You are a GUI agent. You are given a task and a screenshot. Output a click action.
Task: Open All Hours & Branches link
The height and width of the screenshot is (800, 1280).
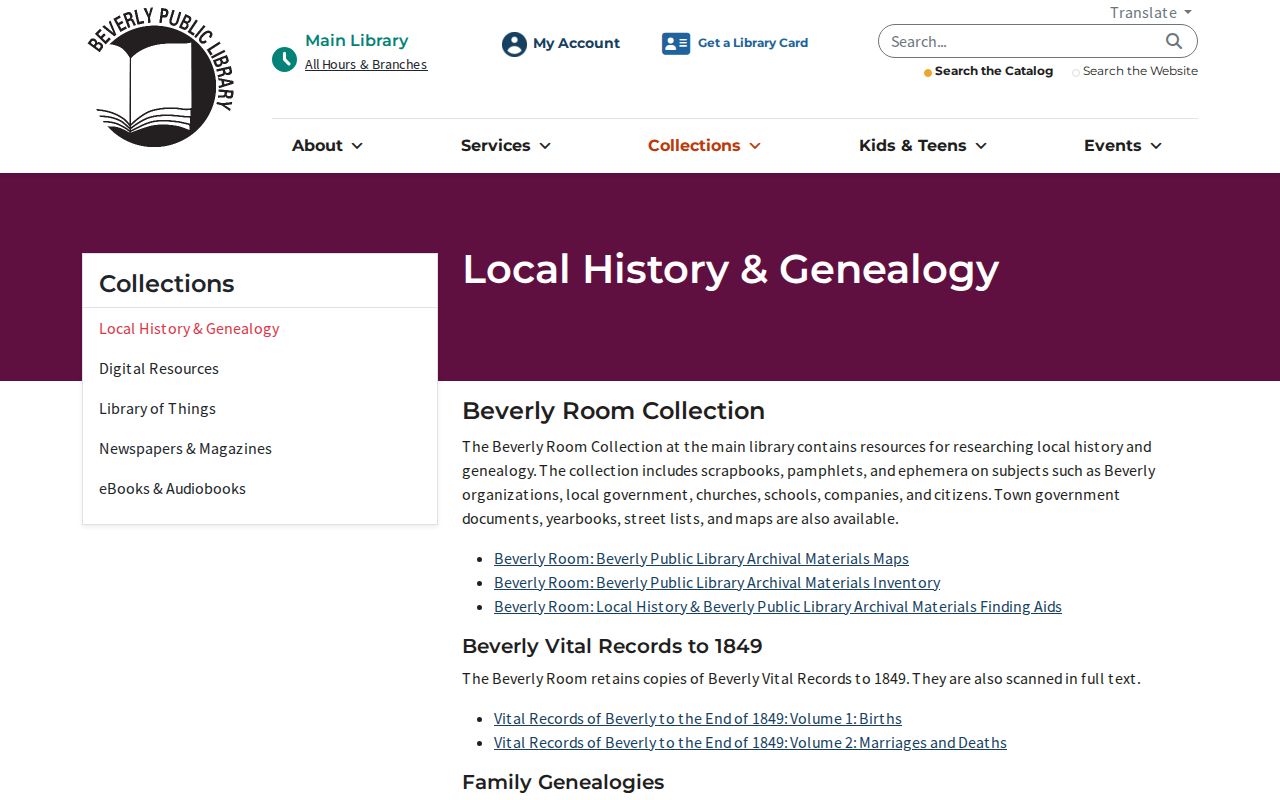(366, 64)
